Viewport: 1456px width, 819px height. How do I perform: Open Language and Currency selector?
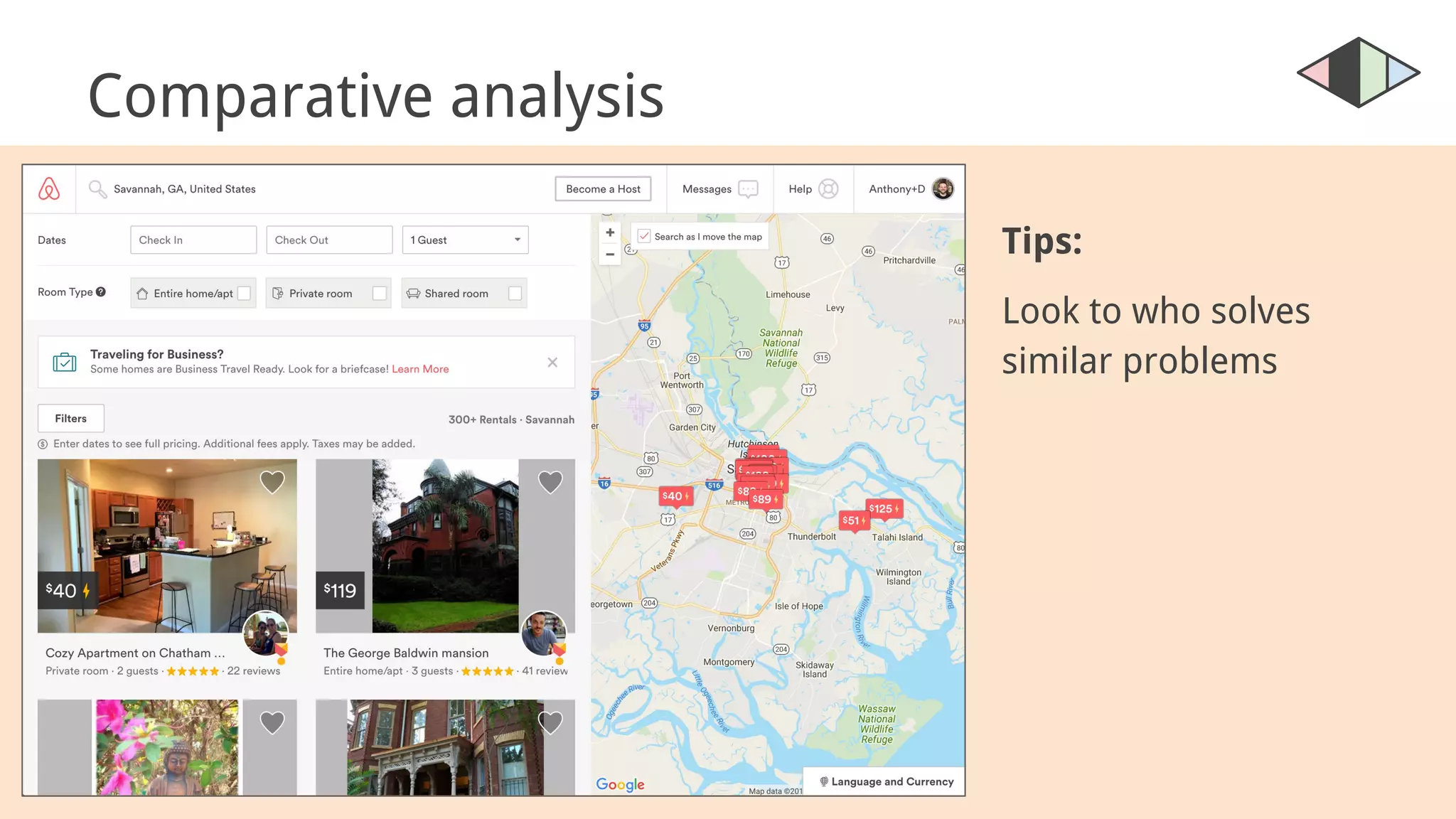click(884, 781)
